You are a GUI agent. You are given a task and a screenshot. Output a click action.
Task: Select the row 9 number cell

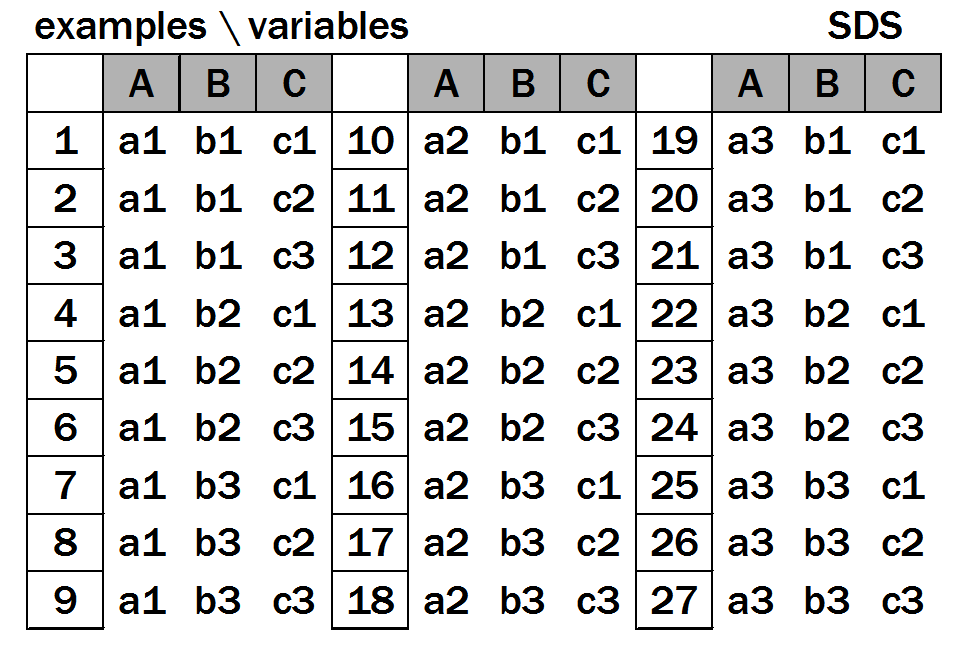(65, 601)
